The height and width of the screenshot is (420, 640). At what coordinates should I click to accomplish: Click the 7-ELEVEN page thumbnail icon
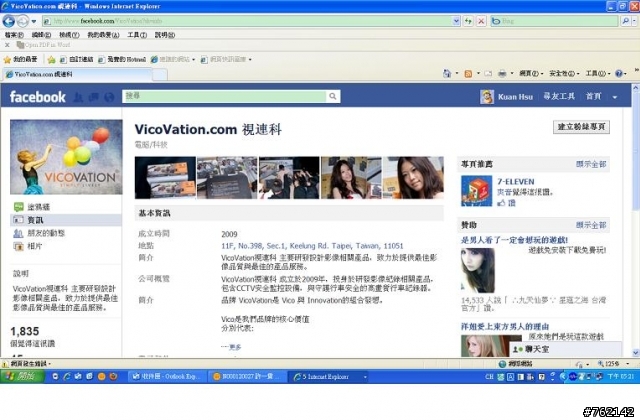click(476, 191)
